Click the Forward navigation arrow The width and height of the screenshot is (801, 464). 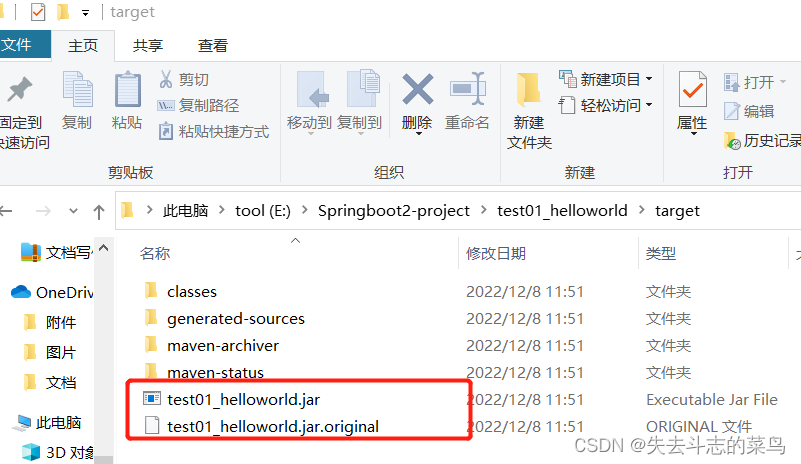(44, 211)
